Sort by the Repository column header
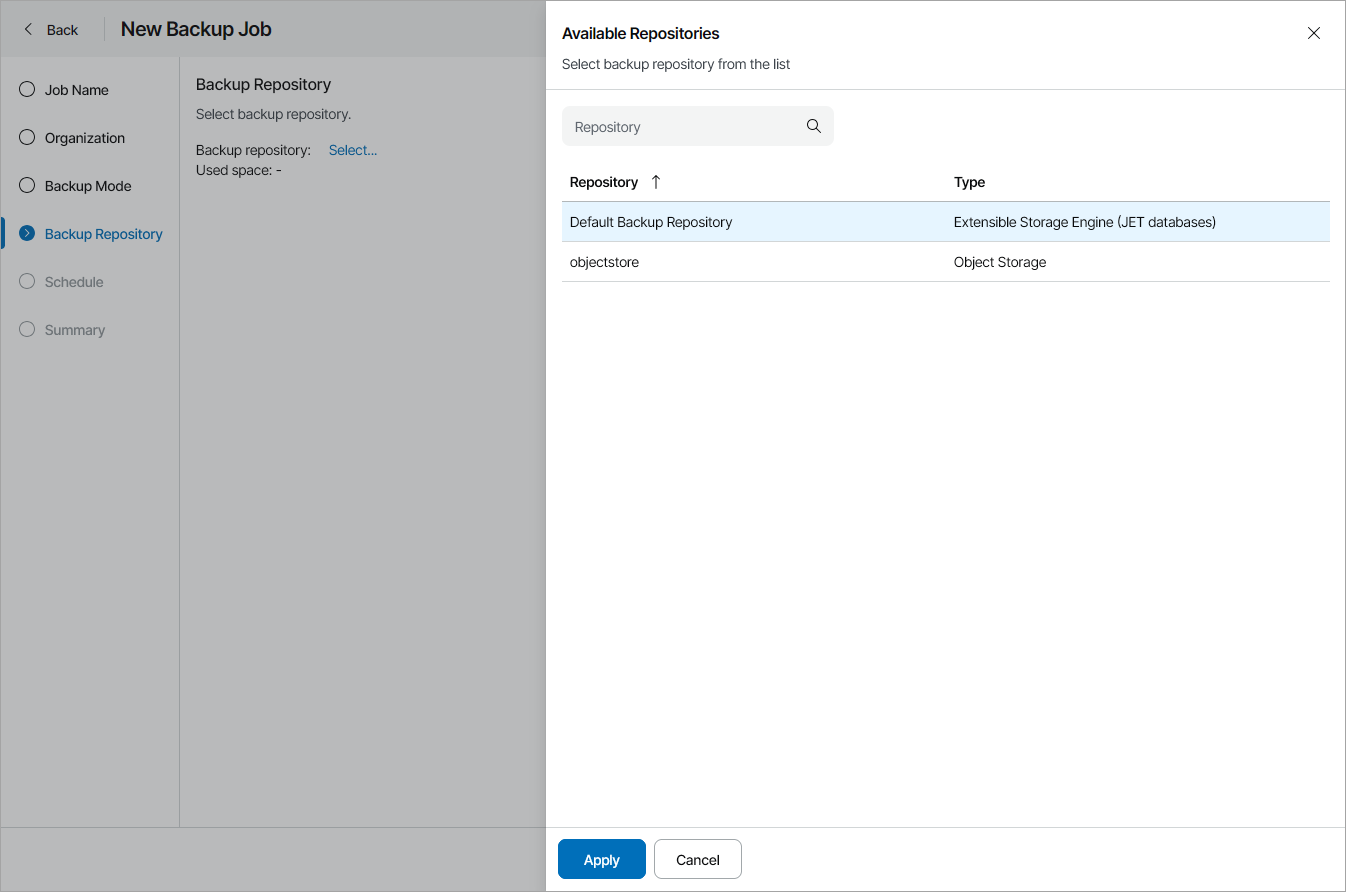Screen dimensions: 1346x892 point(603,182)
